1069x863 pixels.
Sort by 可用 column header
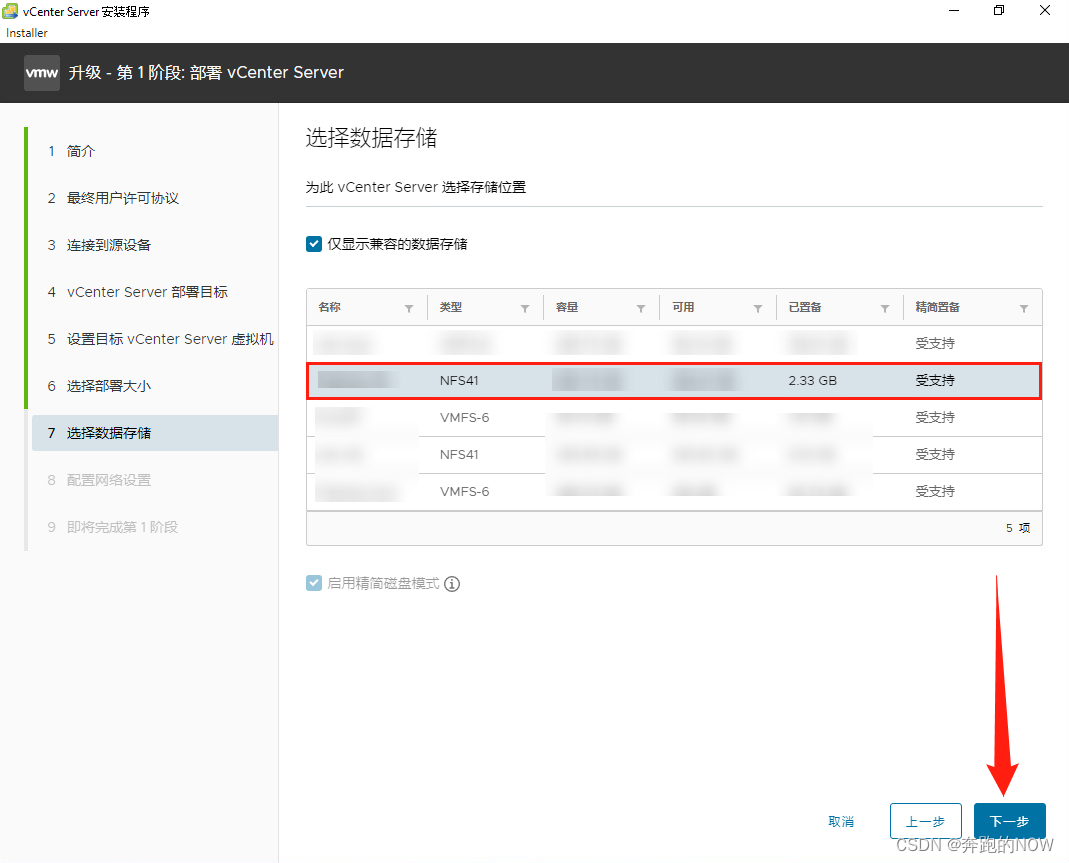[x=683, y=307]
